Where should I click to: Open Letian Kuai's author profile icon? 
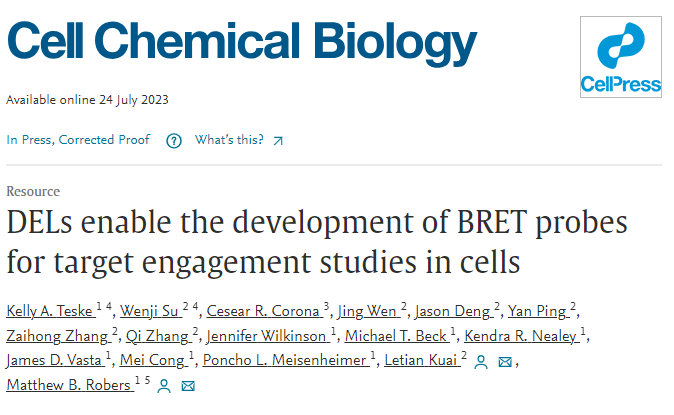(x=481, y=361)
